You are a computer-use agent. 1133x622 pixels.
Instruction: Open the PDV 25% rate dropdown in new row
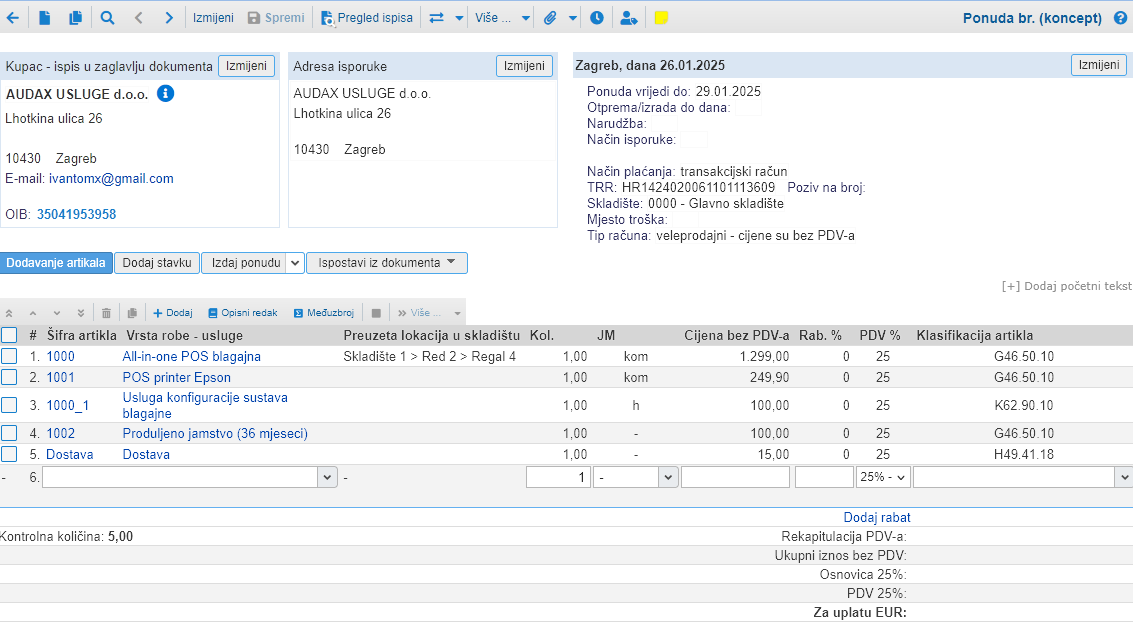pyautogui.click(x=883, y=478)
